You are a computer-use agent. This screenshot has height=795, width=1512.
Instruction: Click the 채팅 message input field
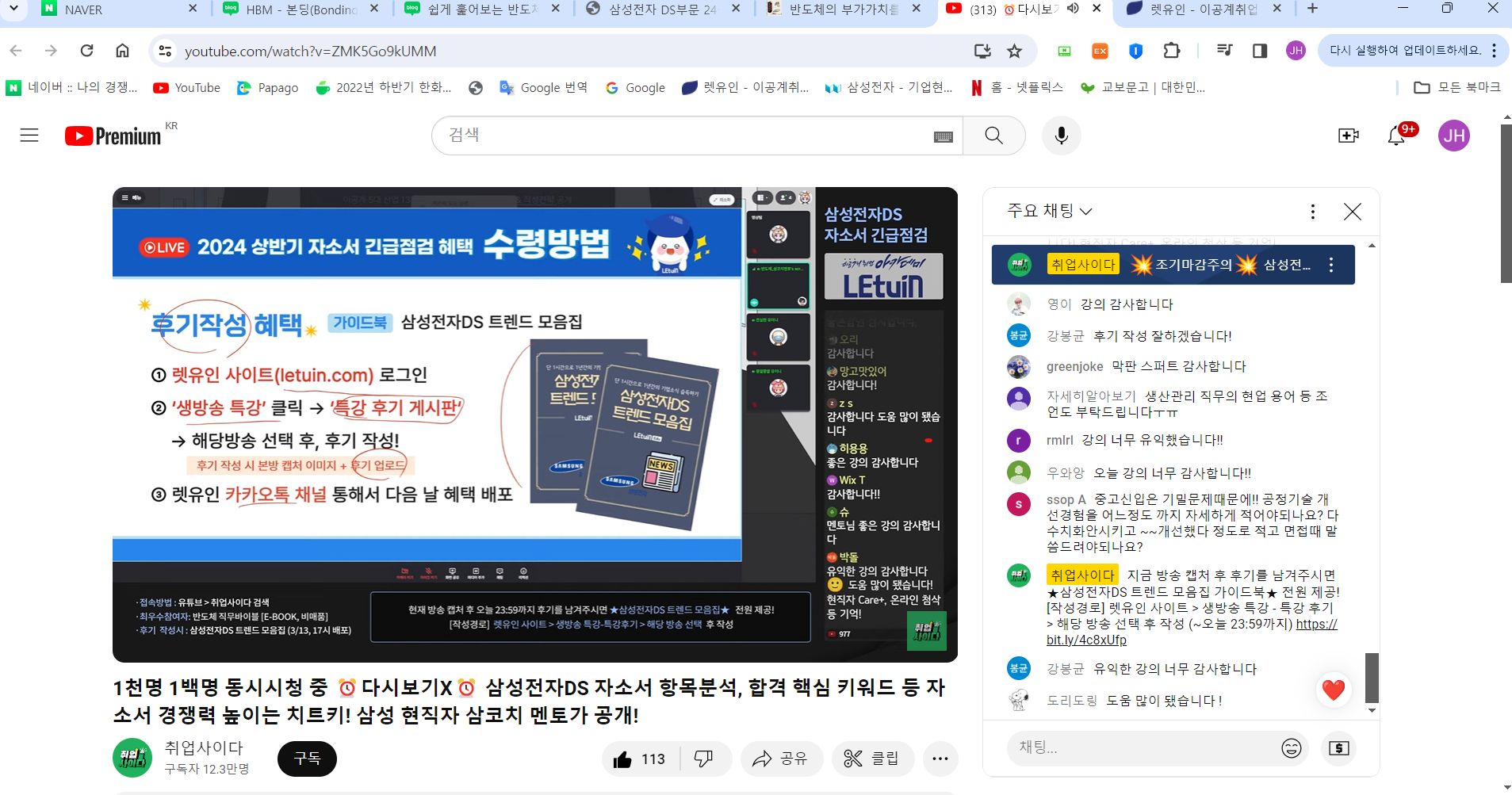coord(1142,747)
